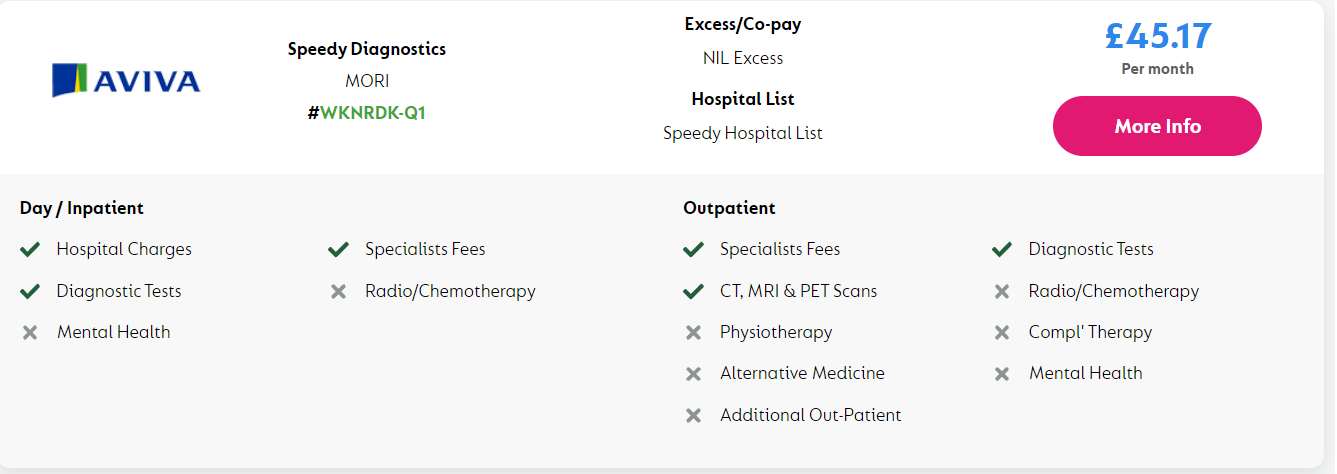This screenshot has width=1337, height=474.
Task: Select the Speedy Hospital List text
Action: [743, 133]
